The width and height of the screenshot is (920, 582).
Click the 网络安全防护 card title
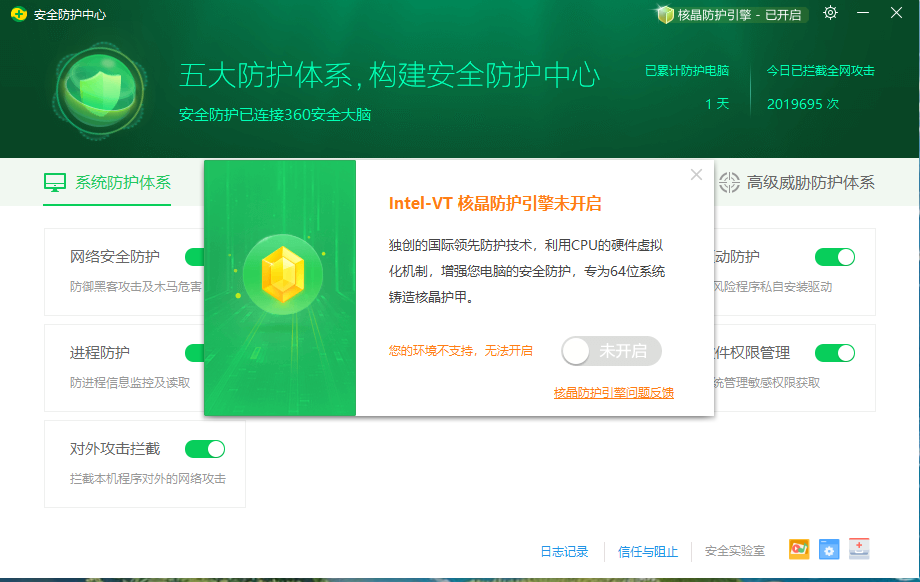coord(115,256)
